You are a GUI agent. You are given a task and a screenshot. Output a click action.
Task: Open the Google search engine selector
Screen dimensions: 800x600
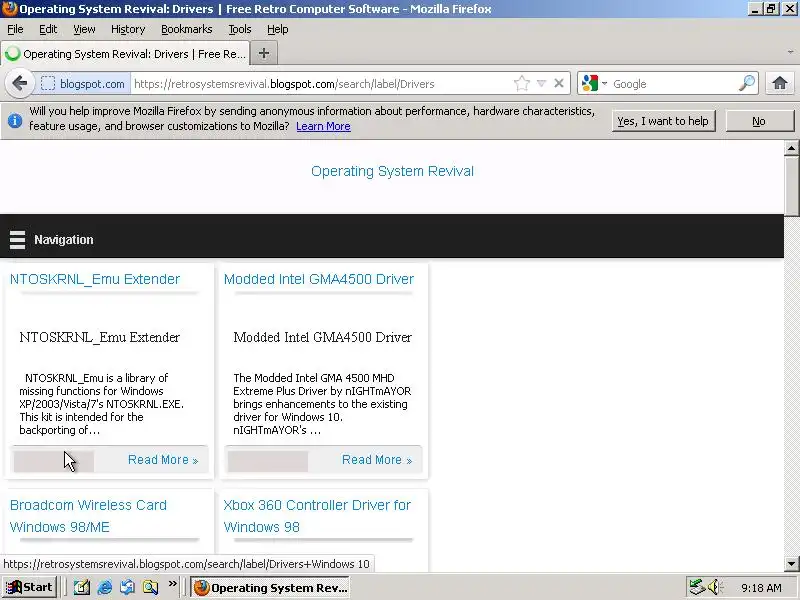594,84
